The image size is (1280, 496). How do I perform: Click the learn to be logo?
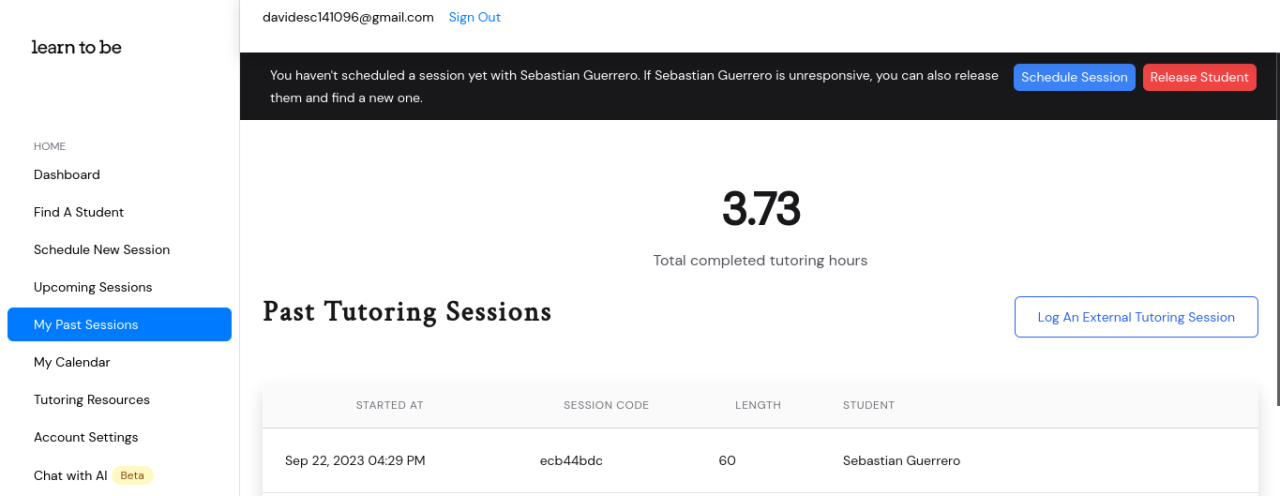click(77, 47)
